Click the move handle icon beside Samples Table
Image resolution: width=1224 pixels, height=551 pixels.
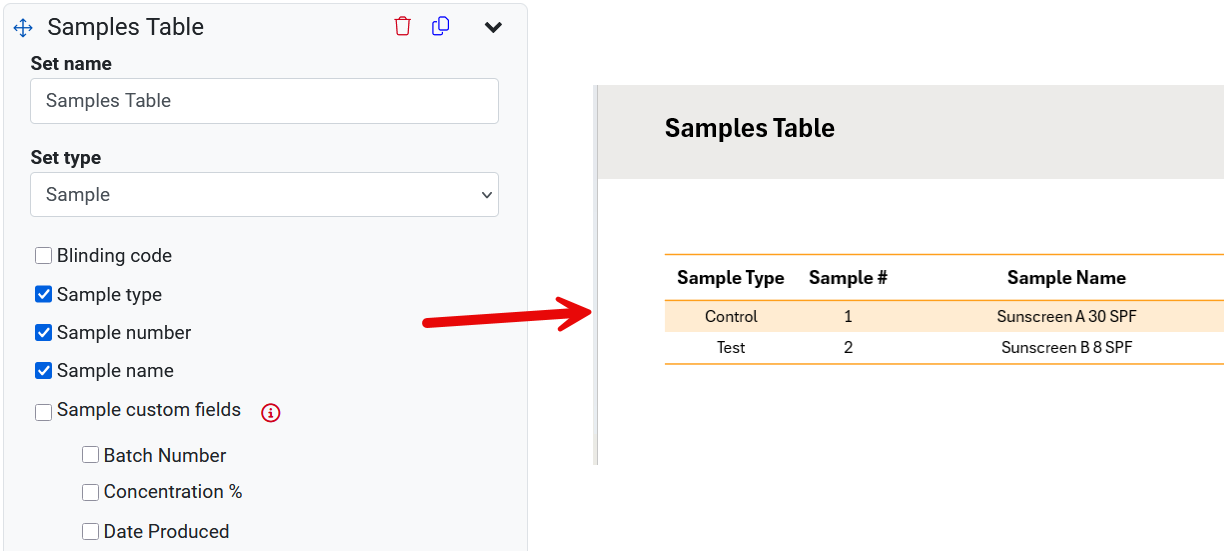[x=23, y=28]
